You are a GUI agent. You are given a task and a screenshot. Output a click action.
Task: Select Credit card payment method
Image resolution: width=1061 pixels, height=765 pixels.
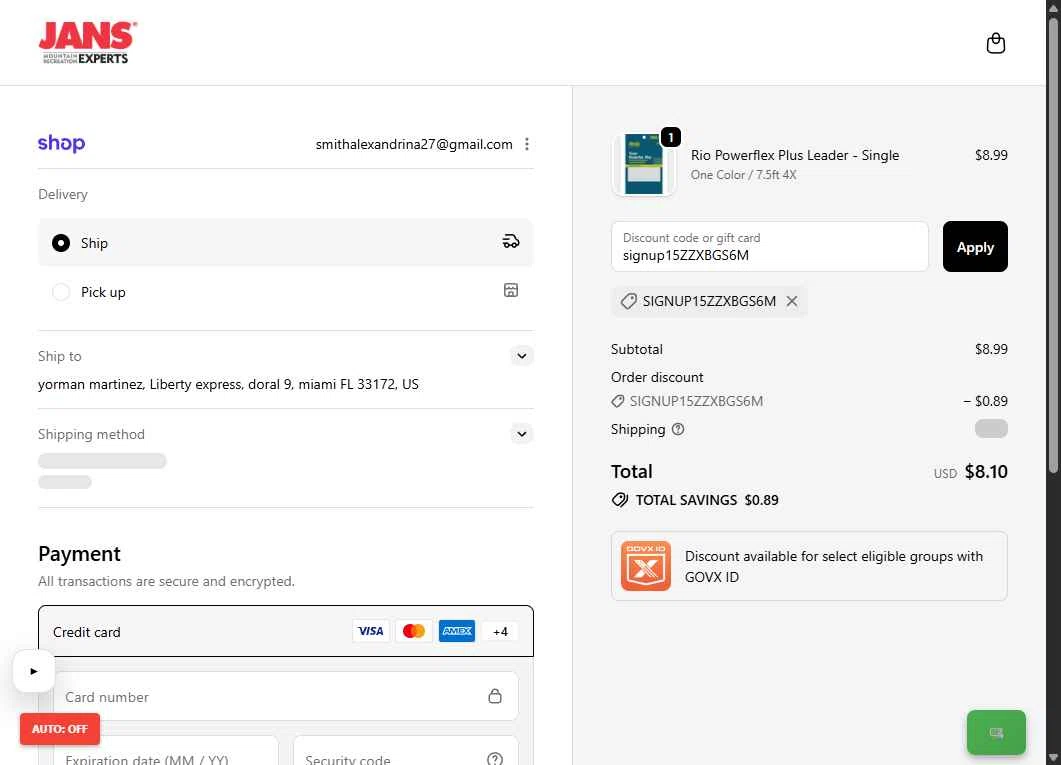286,631
